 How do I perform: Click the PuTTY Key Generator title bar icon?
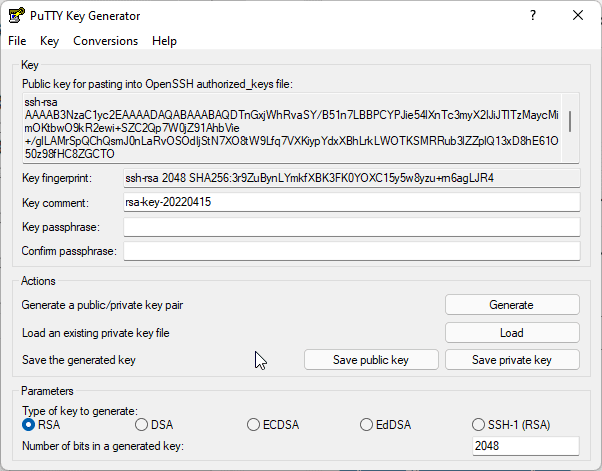click(17, 15)
